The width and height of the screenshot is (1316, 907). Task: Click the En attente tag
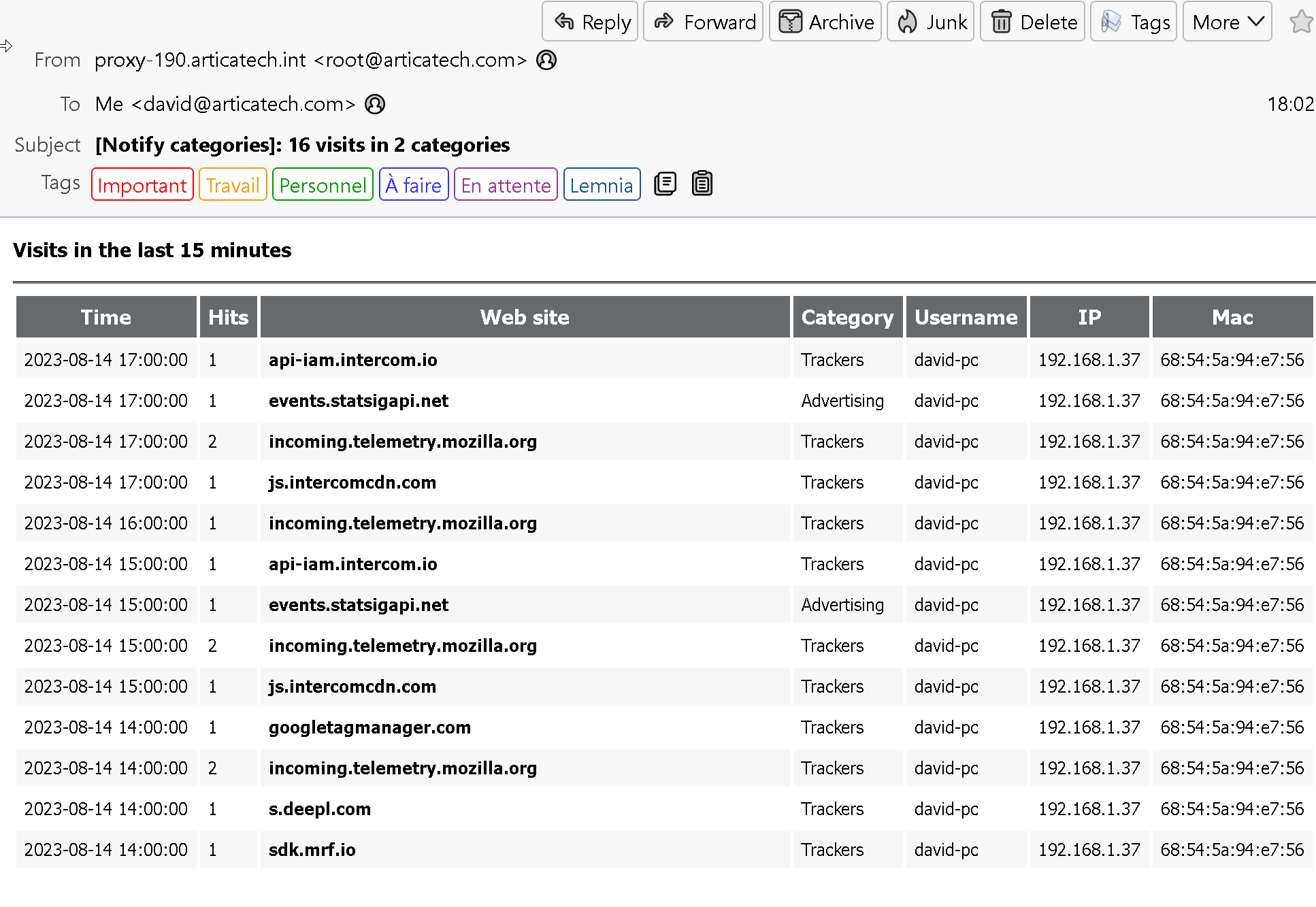pyautogui.click(x=506, y=185)
